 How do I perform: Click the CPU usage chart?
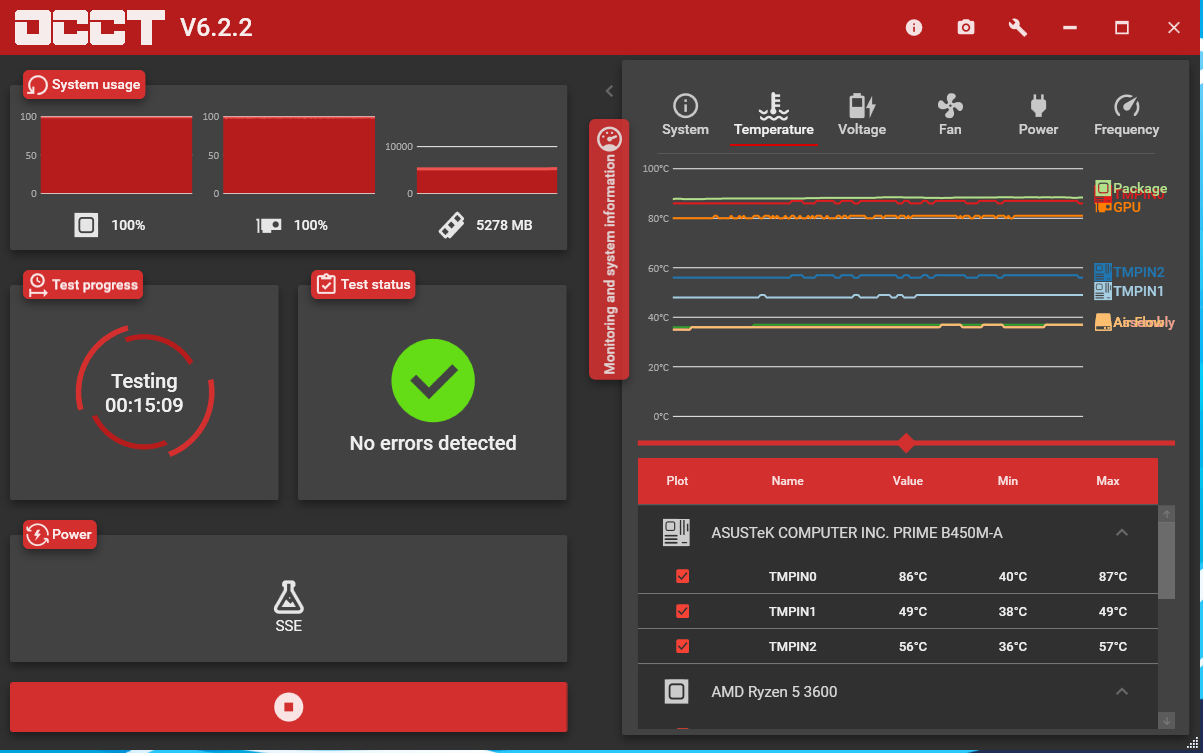tap(116, 155)
